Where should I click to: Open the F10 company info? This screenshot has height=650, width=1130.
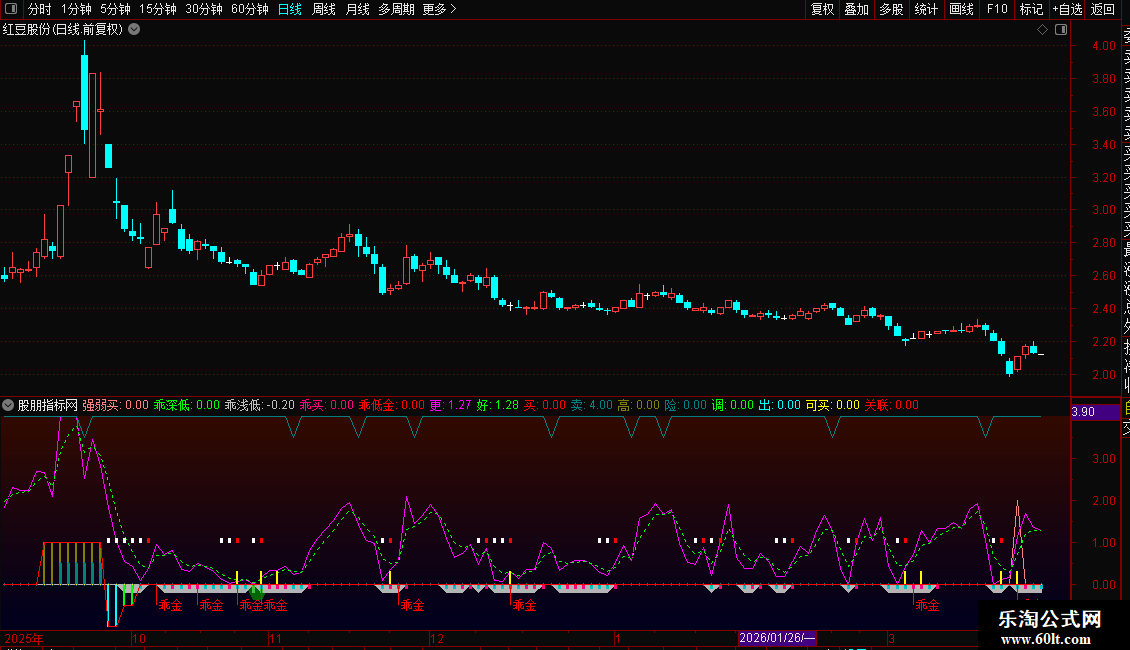(x=997, y=9)
